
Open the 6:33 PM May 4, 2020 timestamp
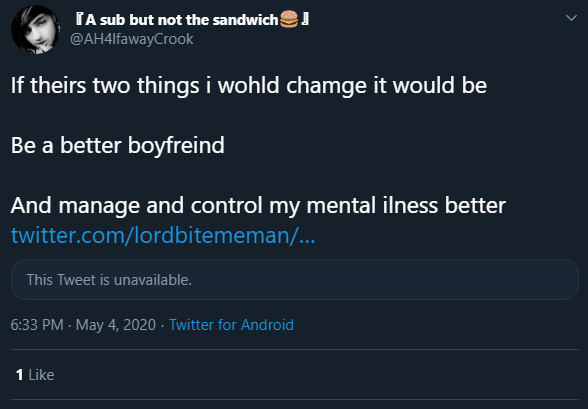tap(83, 325)
